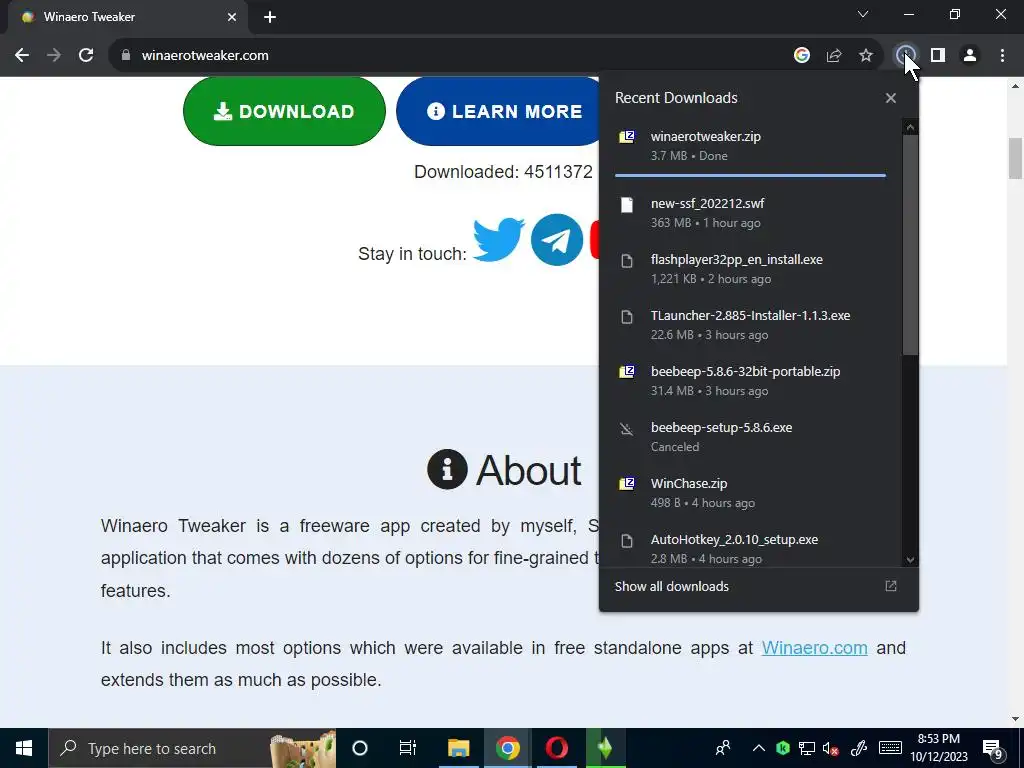The width and height of the screenshot is (1024, 768).
Task: Go back using the browser back arrow
Action: pyautogui.click(x=22, y=56)
